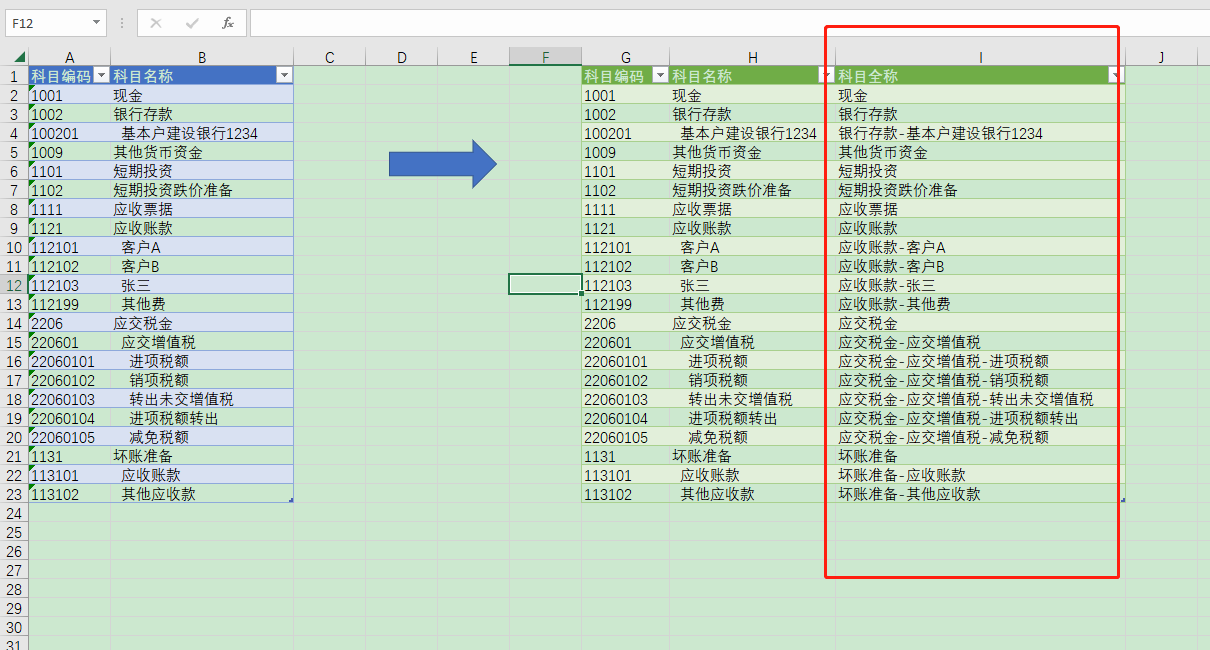Click inside the formula bar input
The image size is (1210, 650).
pos(728,22)
